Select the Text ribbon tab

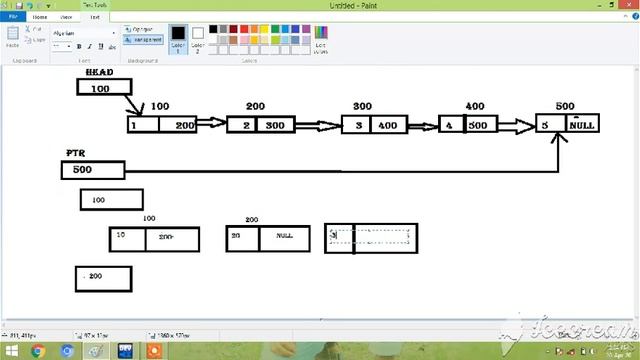(x=95, y=17)
